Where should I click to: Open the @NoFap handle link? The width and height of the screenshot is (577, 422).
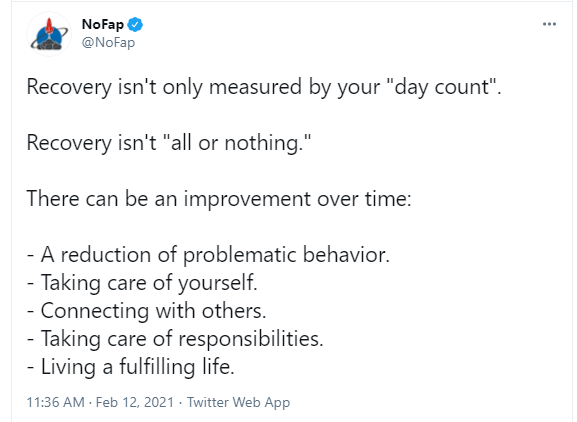[108, 43]
